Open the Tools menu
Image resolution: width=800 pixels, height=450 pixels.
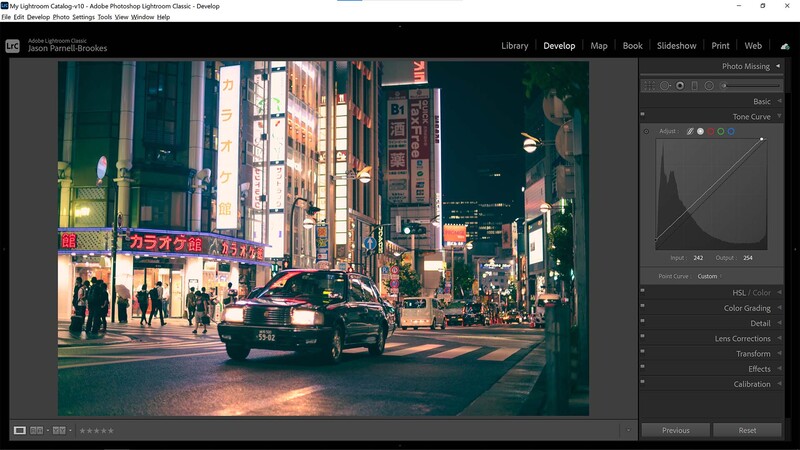point(105,17)
